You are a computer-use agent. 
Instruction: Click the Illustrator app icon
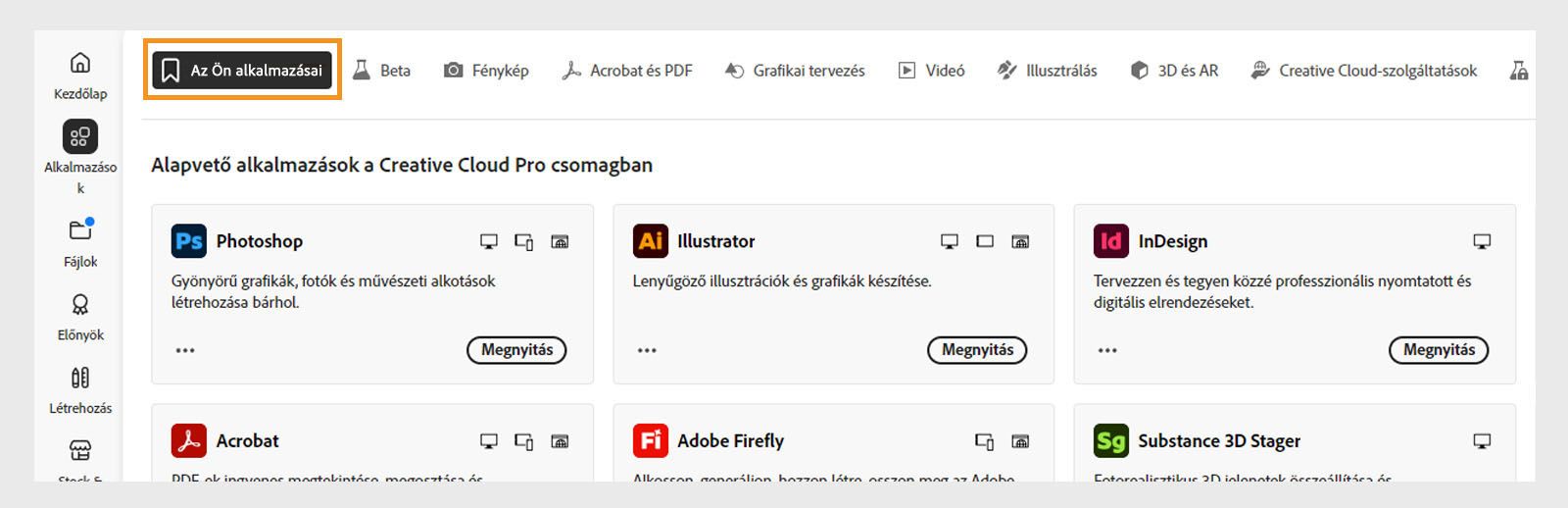[x=651, y=241]
